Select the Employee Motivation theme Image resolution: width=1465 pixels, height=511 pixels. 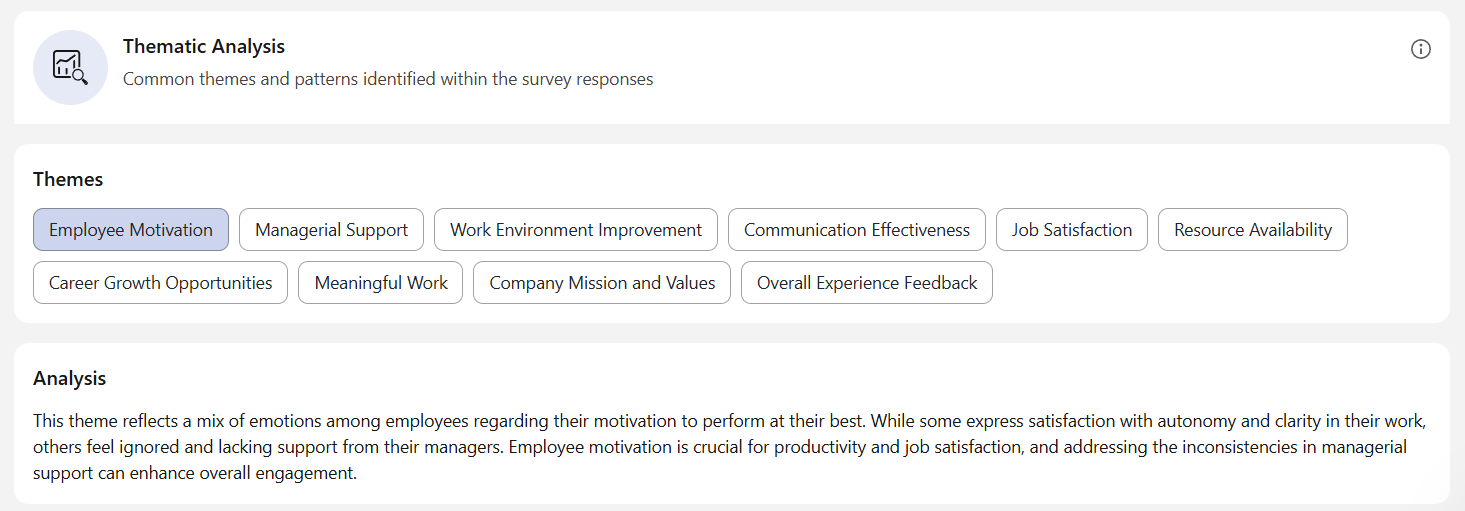coord(131,229)
